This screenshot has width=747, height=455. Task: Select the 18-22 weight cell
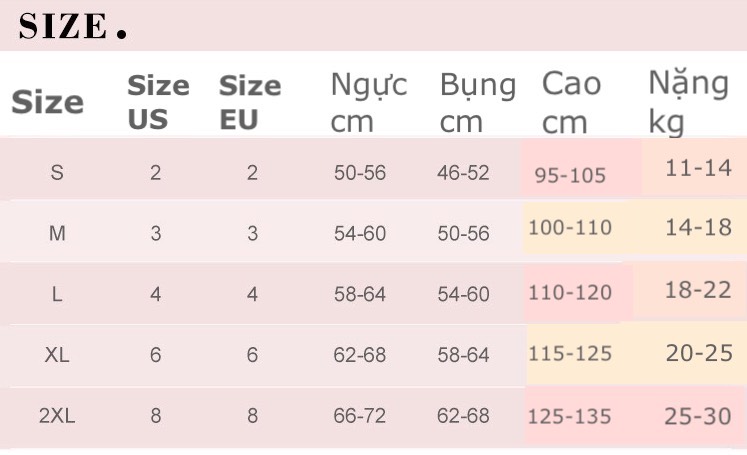click(698, 290)
